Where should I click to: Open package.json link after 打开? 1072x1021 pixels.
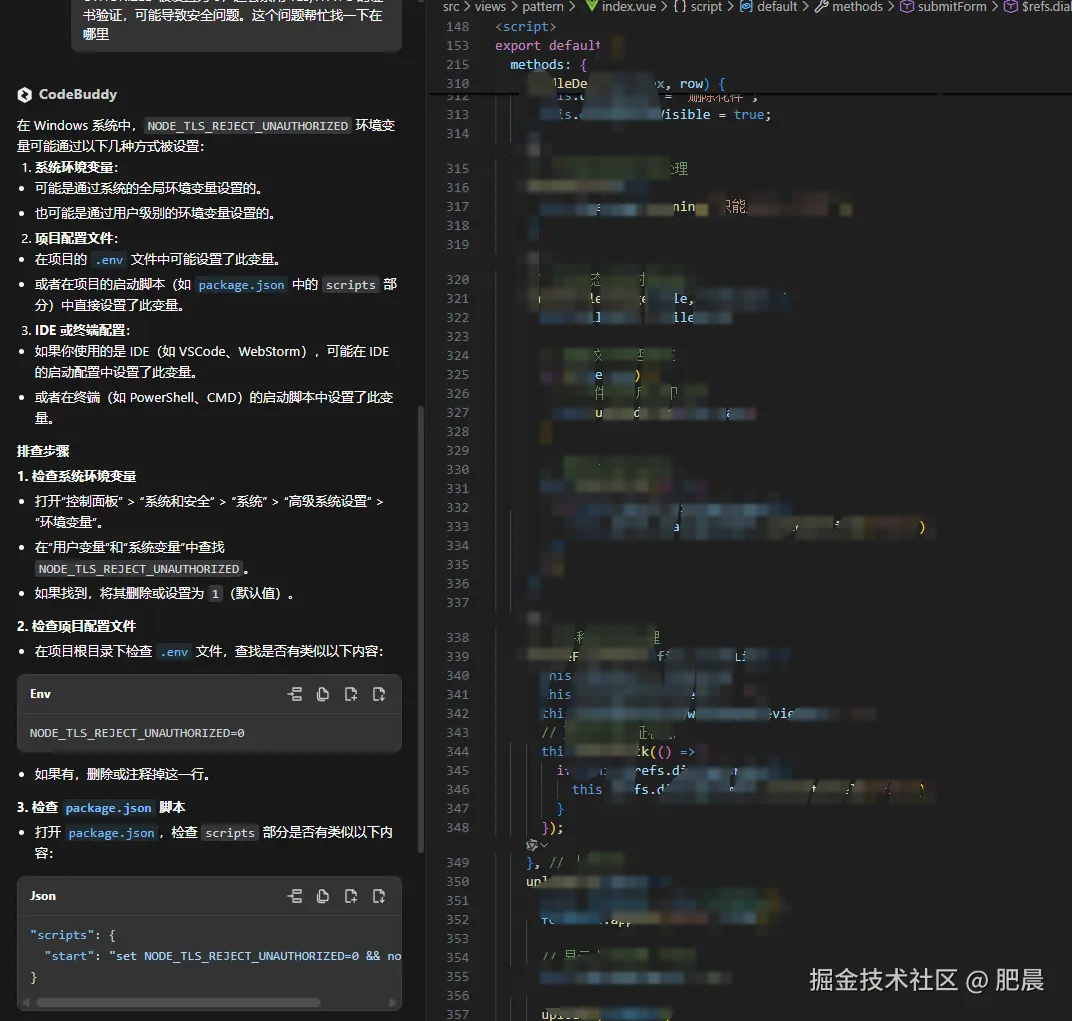111,833
